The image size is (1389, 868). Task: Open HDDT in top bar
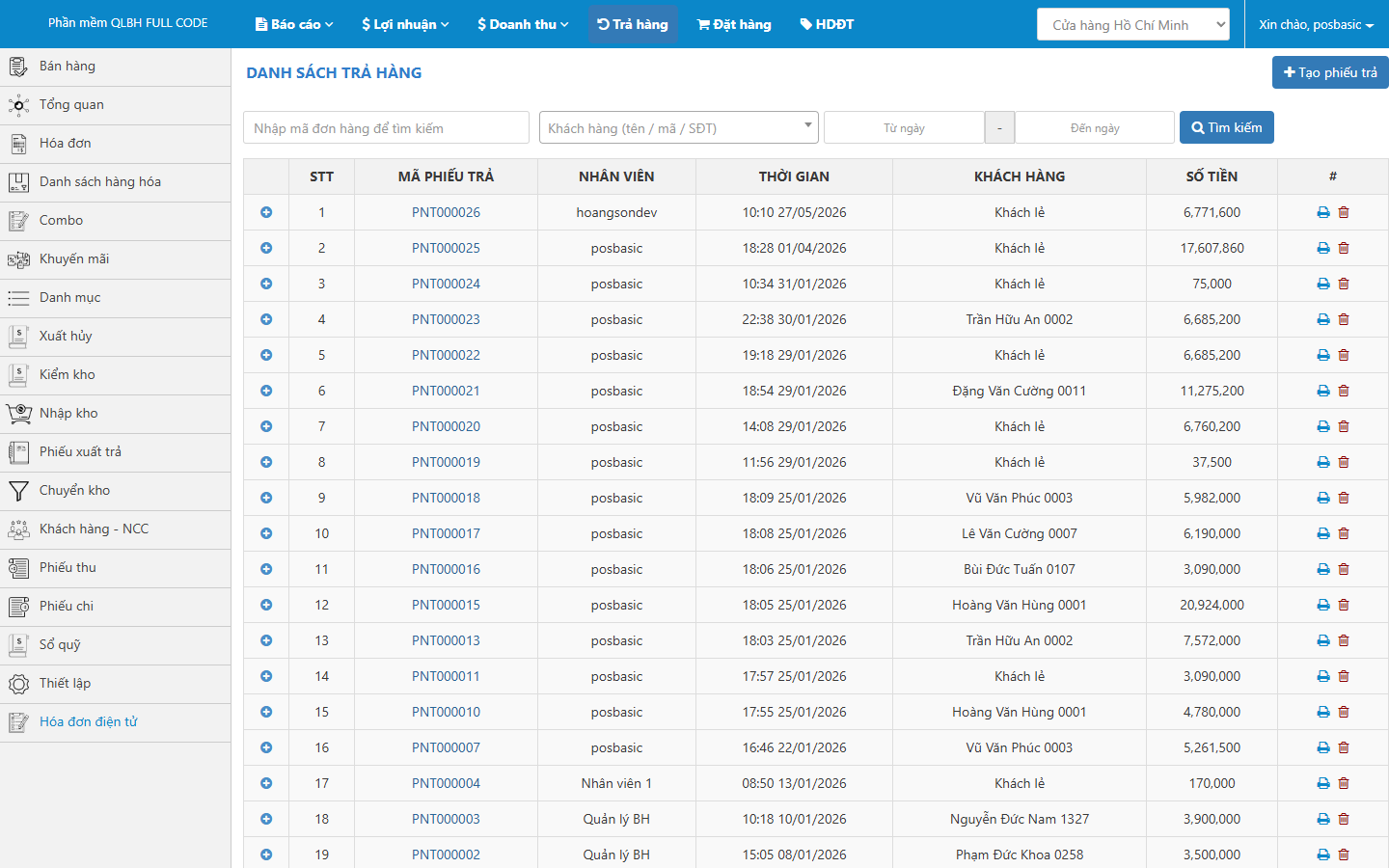pyautogui.click(x=827, y=24)
